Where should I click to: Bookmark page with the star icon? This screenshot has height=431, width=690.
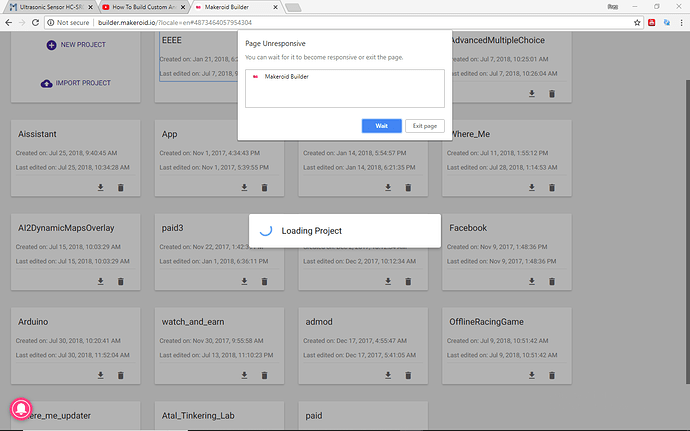point(637,22)
